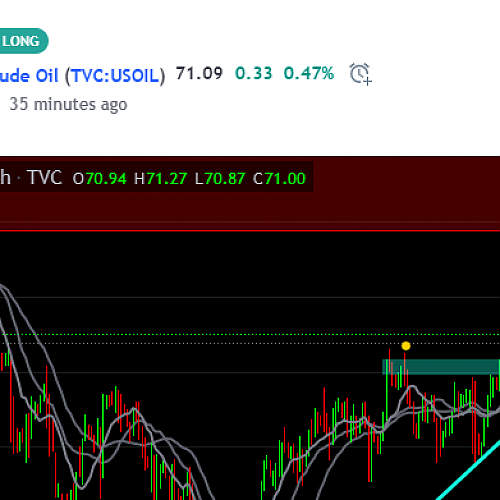Click the 0.33 price change value
The image size is (500, 500).
pyautogui.click(x=254, y=74)
